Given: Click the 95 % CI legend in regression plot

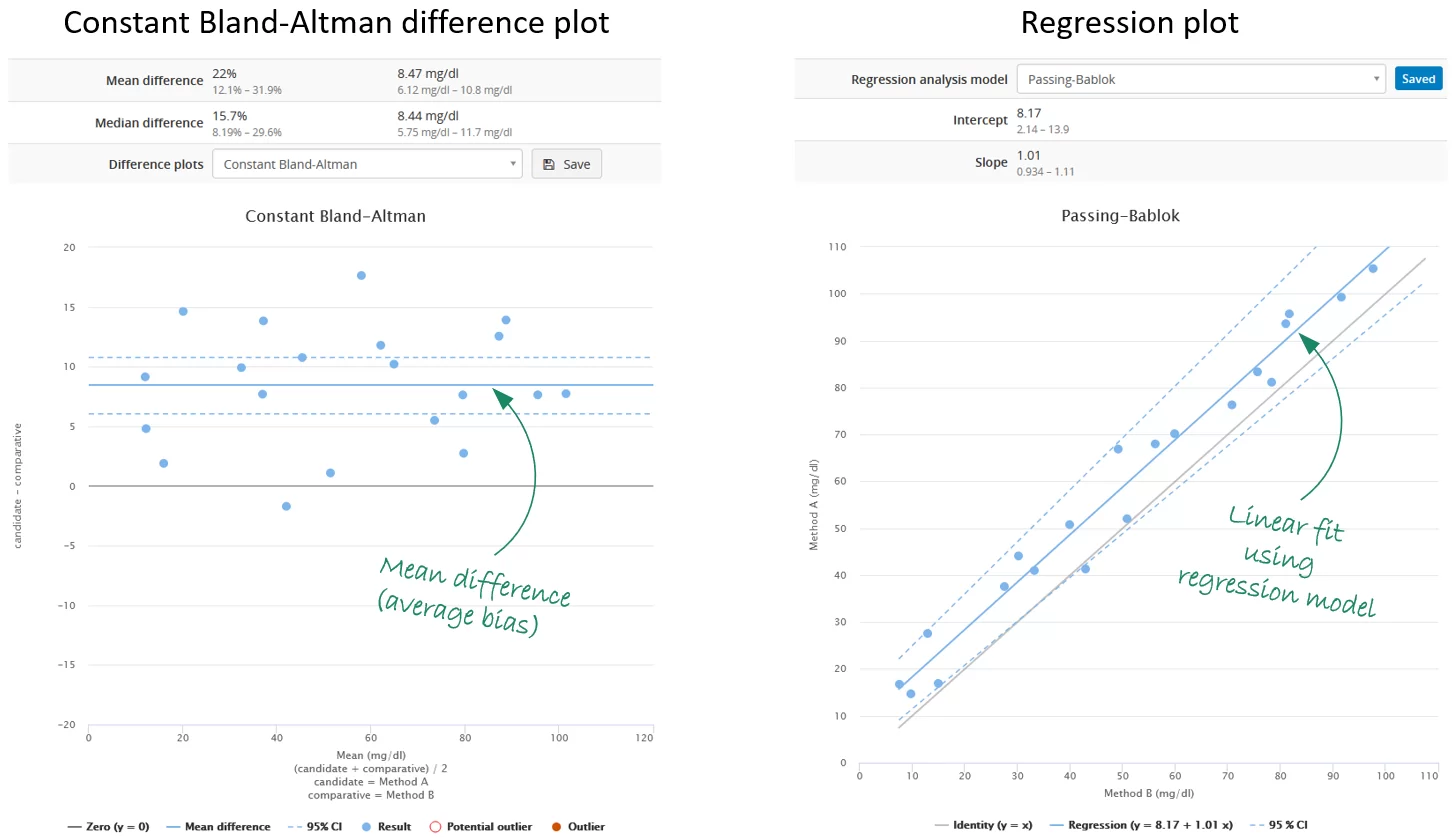Looking at the screenshot, I should [x=1280, y=825].
